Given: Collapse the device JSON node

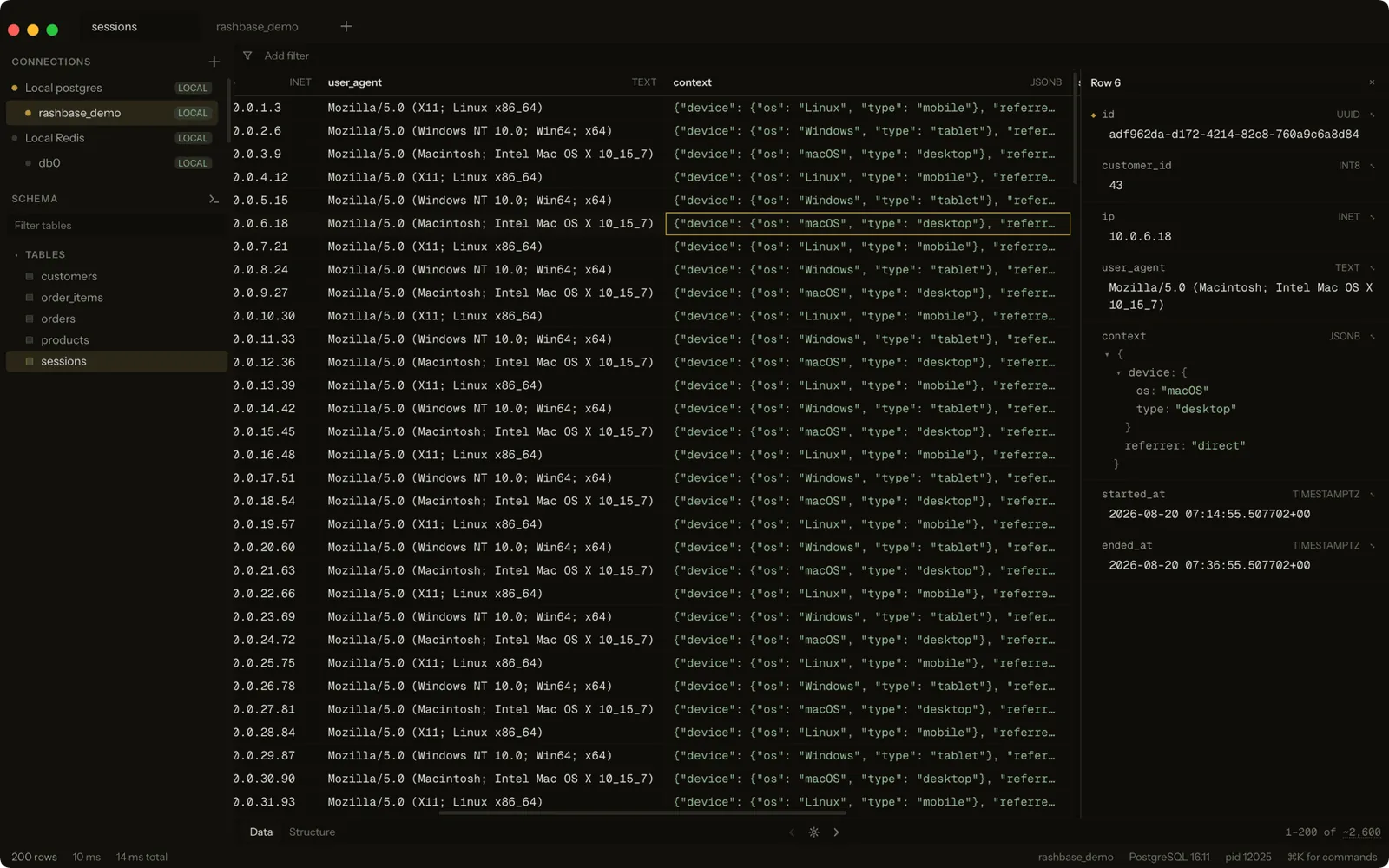Looking at the screenshot, I should tap(1118, 372).
